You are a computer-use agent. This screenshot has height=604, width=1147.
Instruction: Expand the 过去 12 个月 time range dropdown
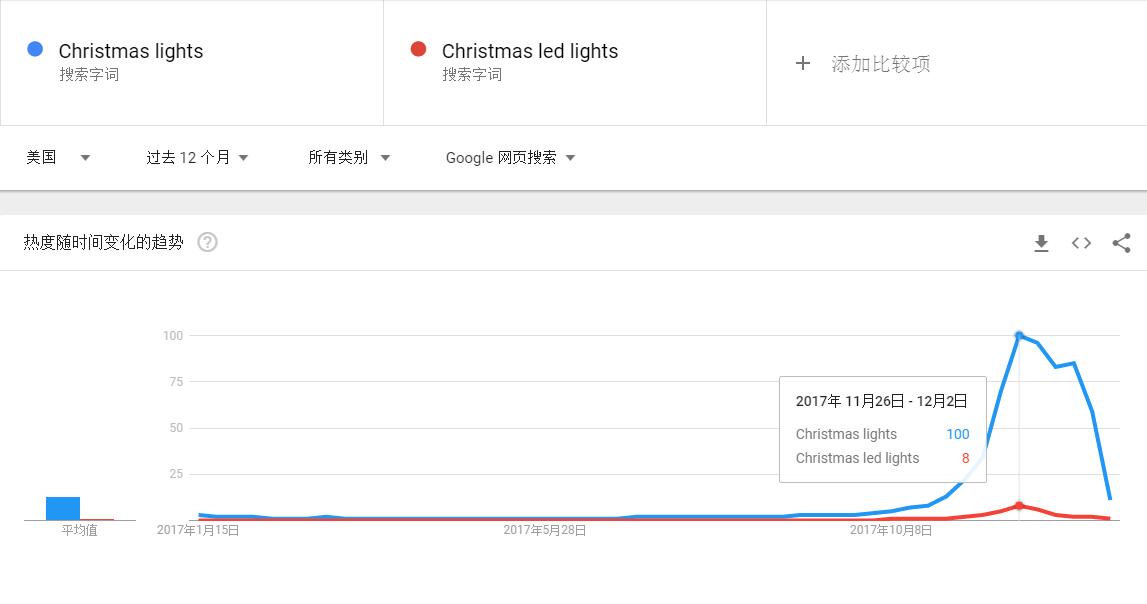[x=195, y=157]
